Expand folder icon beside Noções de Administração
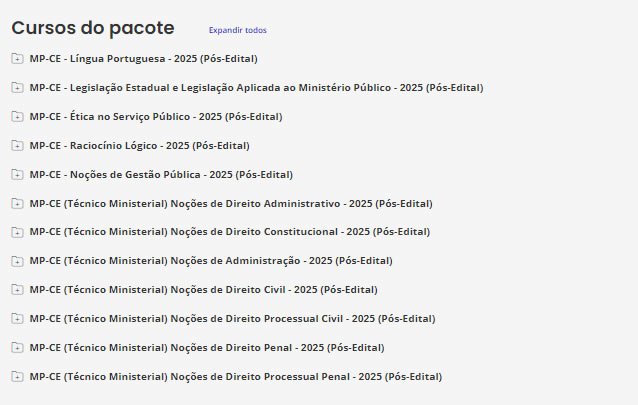638x405 pixels. click(17, 261)
